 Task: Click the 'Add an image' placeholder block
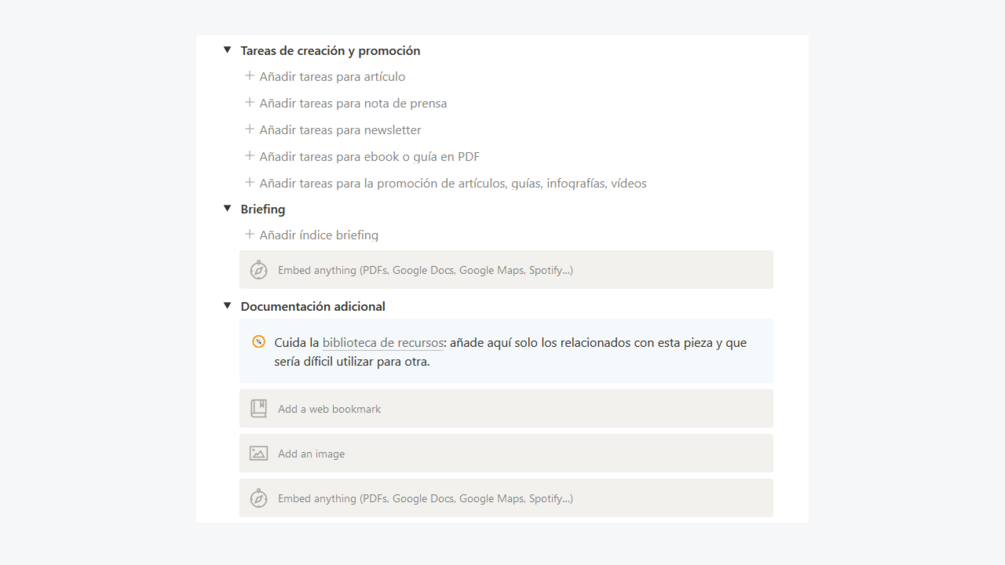(x=506, y=454)
